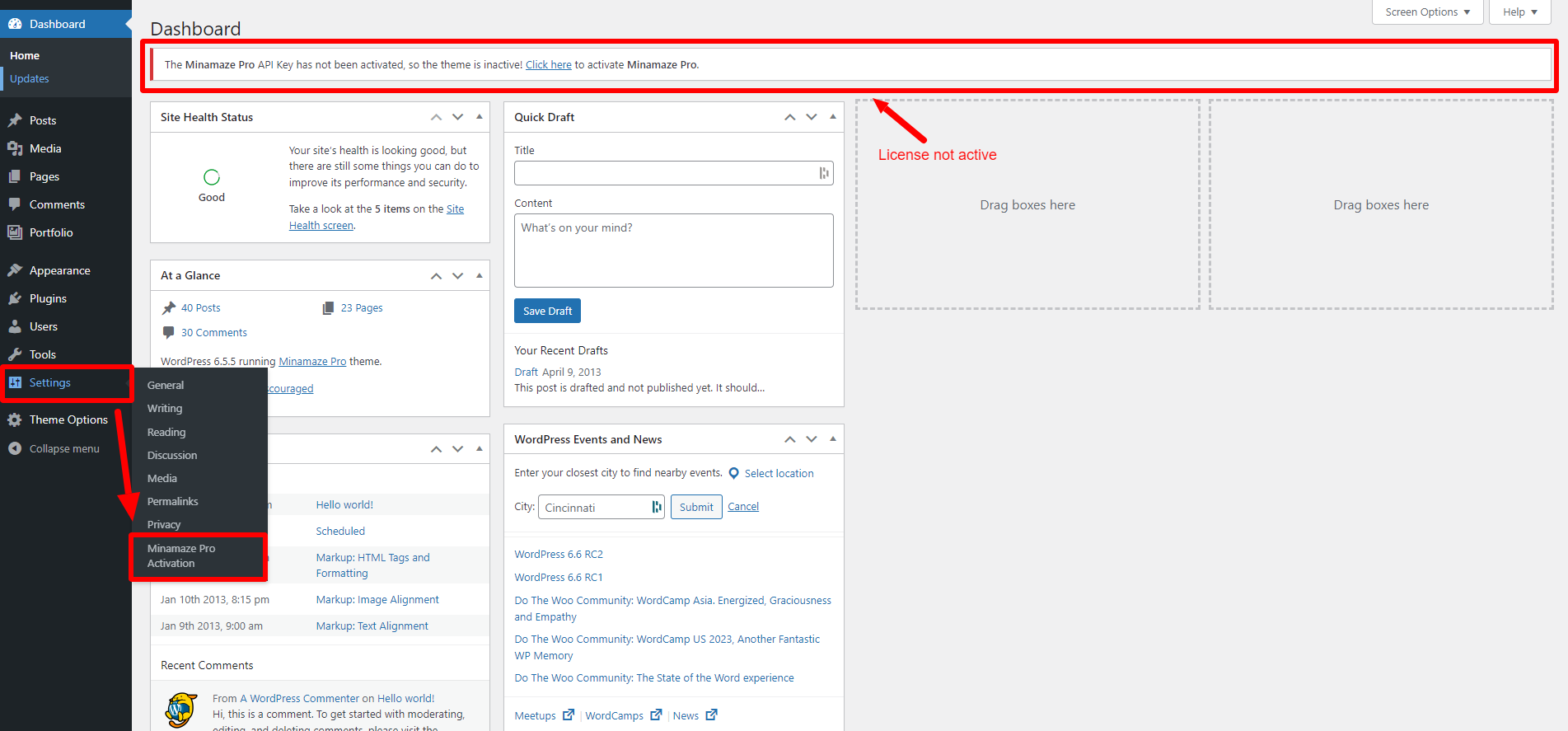
Task: Open the Screen Options dropdown
Action: [x=1427, y=12]
